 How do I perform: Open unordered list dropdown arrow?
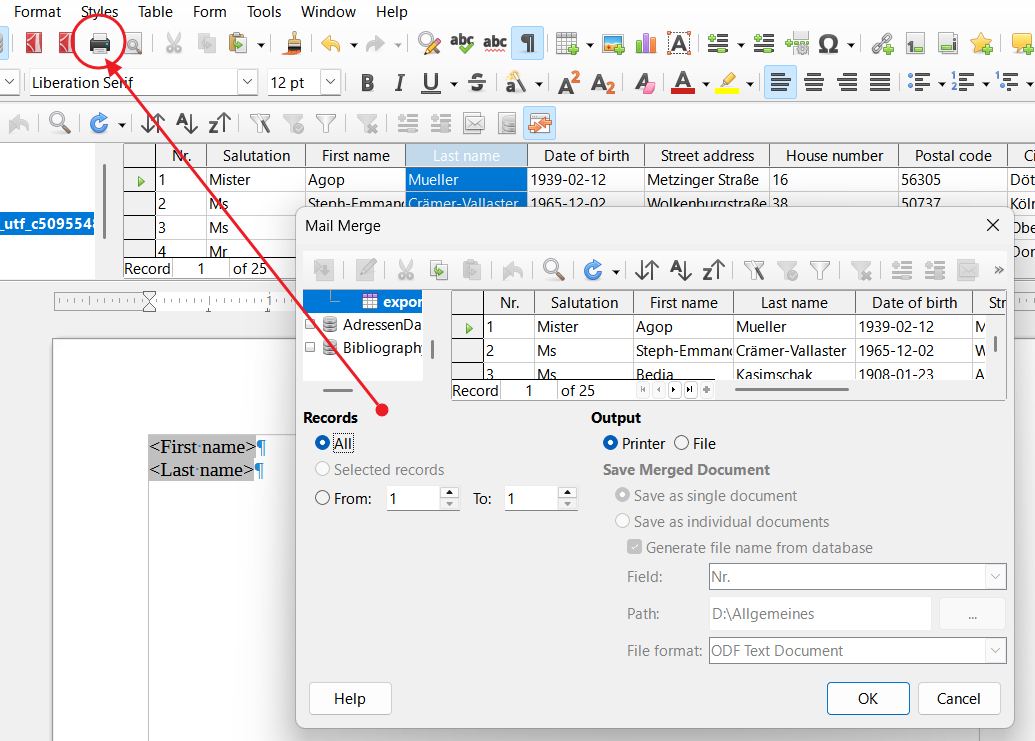click(942, 84)
